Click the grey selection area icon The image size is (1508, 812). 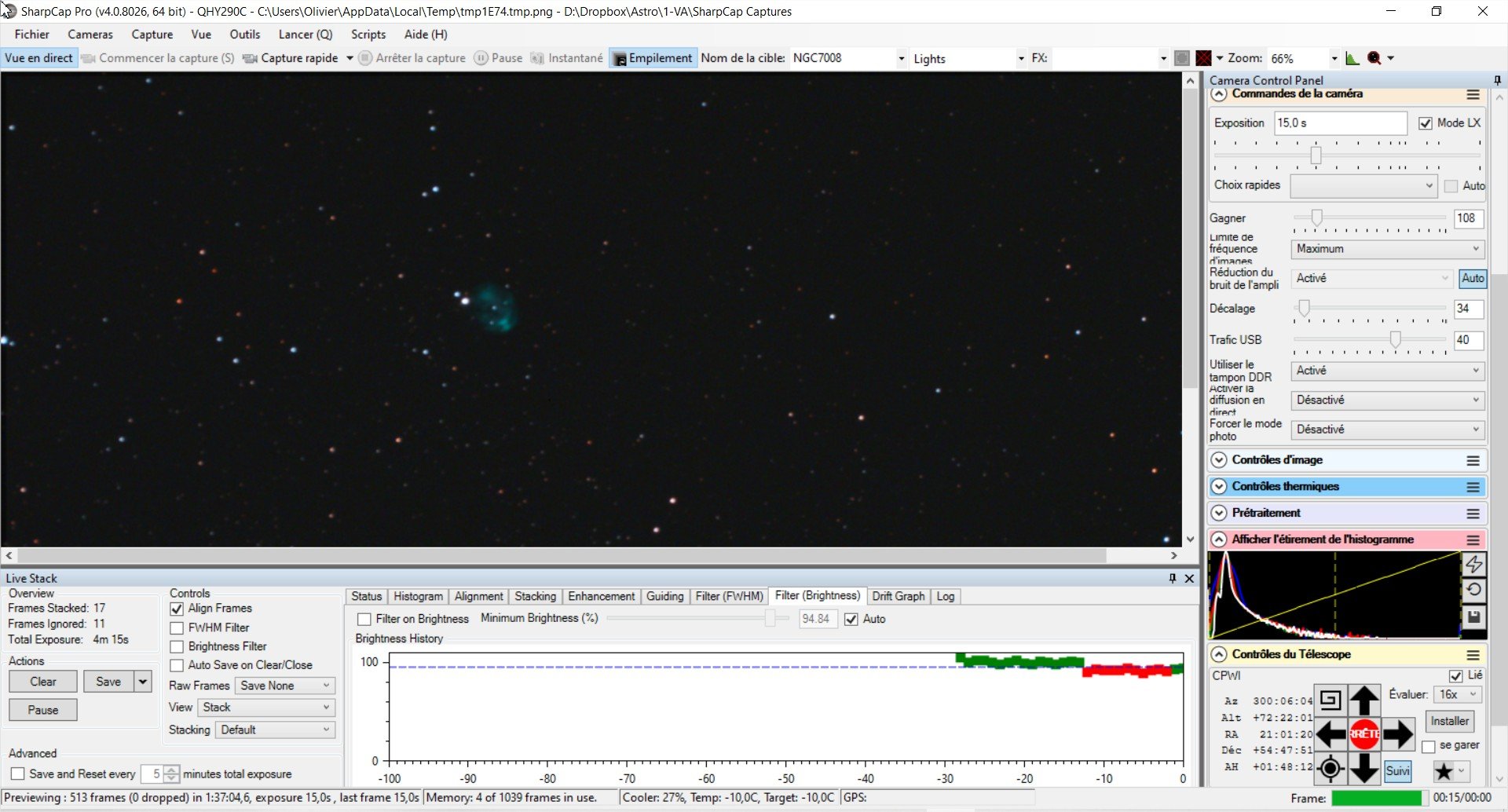pos(1182,58)
